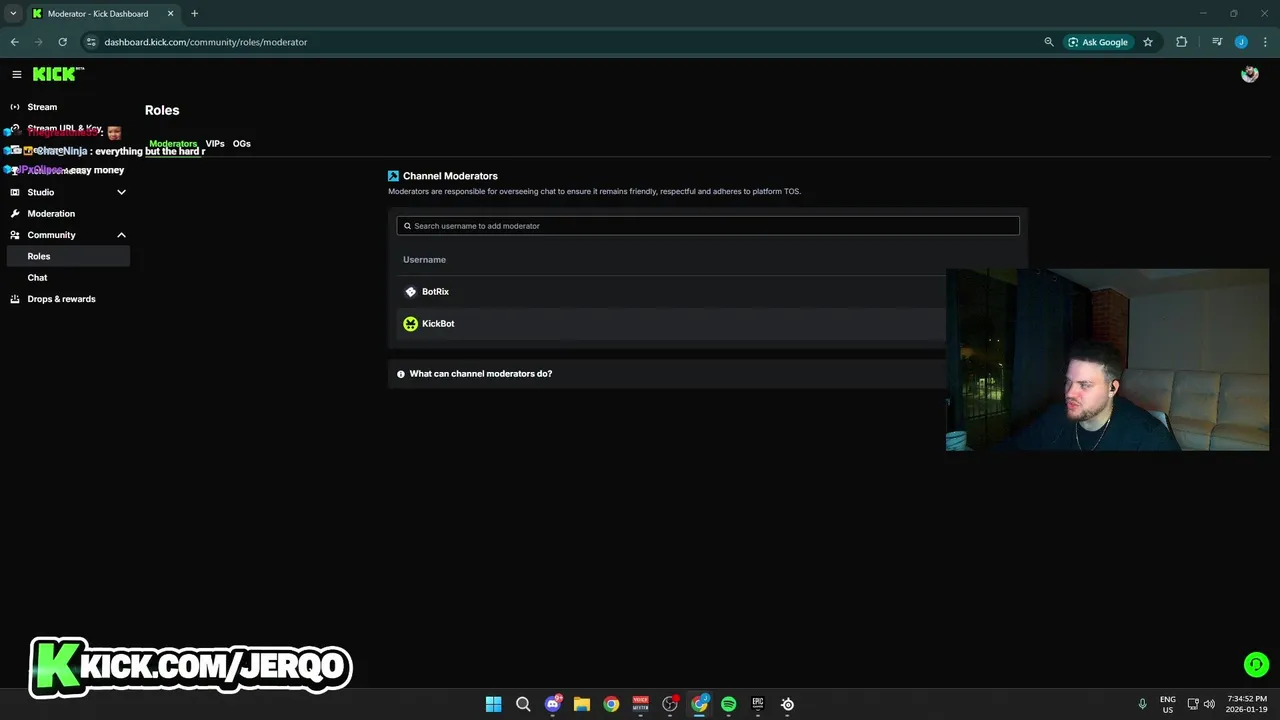Open the Chrome three-dot menu
The height and width of the screenshot is (720, 1280).
1265,42
